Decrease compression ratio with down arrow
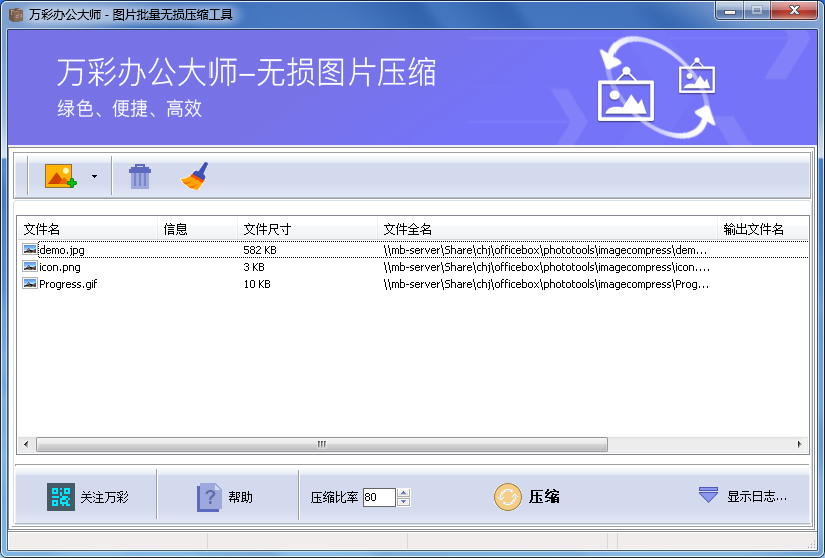 [404, 502]
